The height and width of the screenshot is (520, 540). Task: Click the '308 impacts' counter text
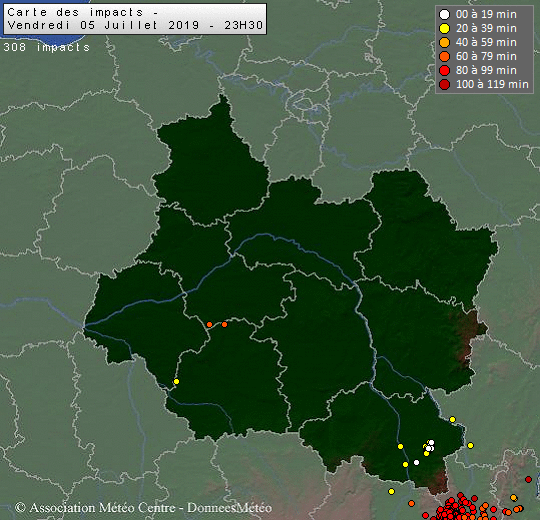coord(46,47)
